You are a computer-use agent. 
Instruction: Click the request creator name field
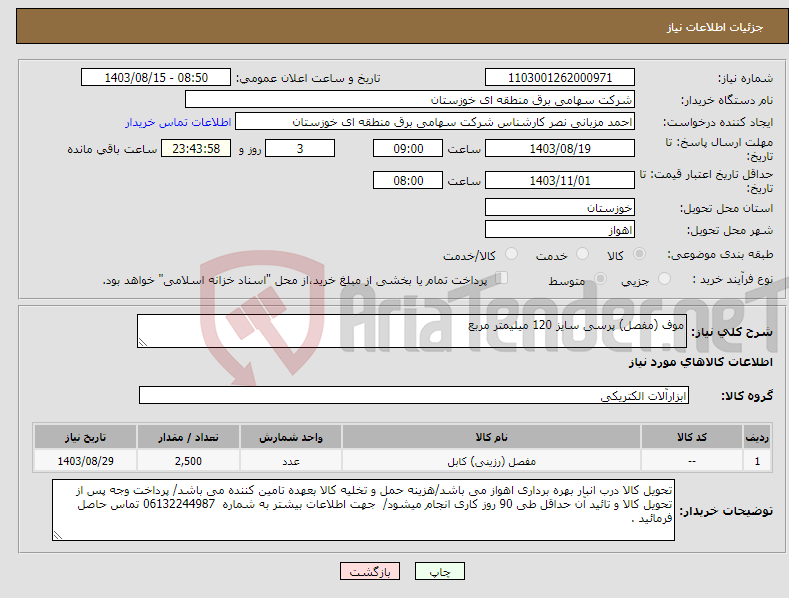(435, 122)
